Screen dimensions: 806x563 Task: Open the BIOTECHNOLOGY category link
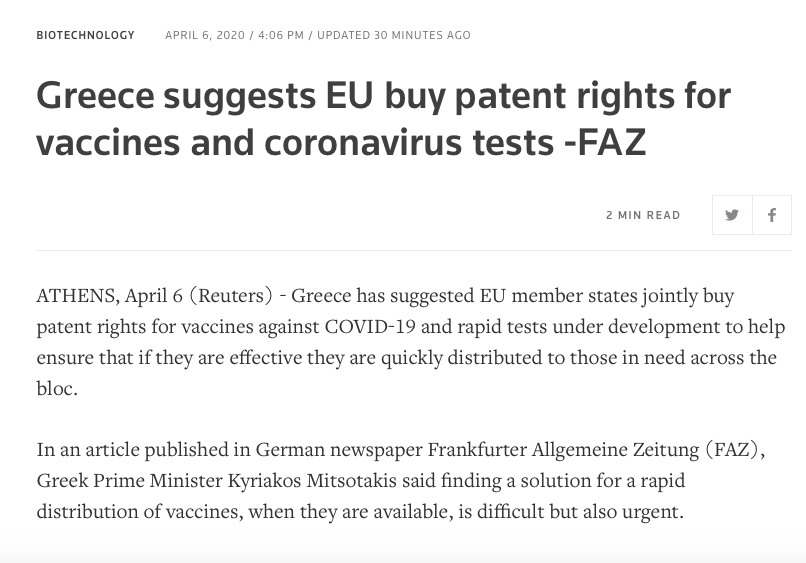[85, 35]
